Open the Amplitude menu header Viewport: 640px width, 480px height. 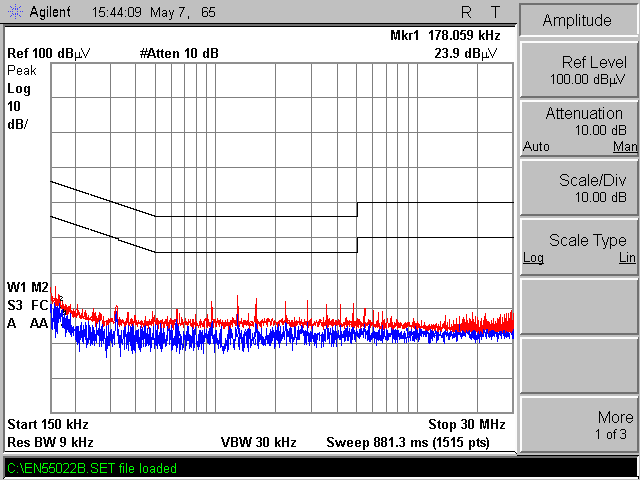pyautogui.click(x=577, y=21)
